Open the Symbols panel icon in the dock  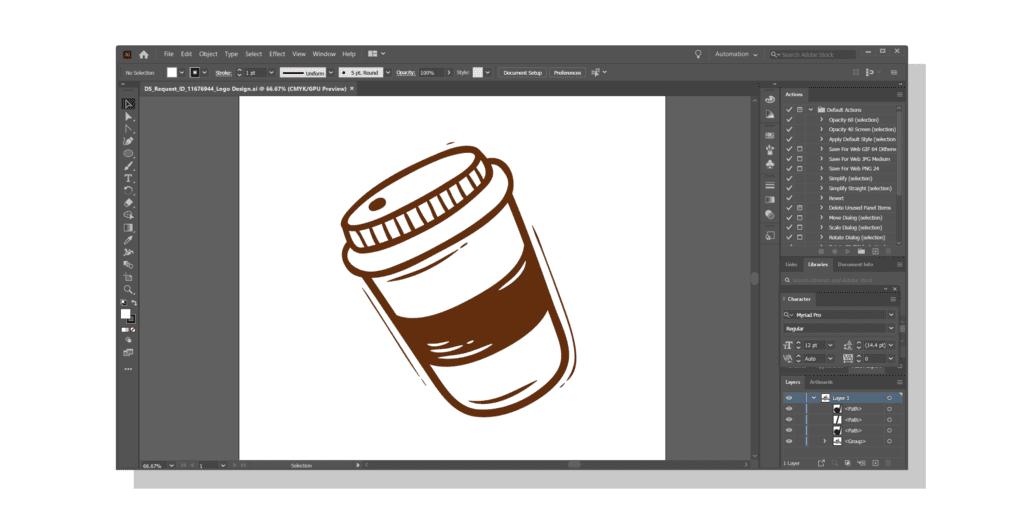tap(770, 164)
